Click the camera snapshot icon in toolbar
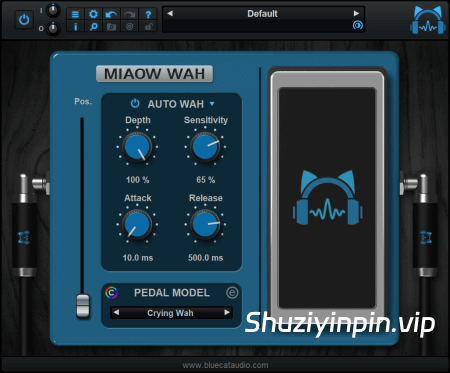The height and width of the screenshot is (373, 450). tap(111, 26)
